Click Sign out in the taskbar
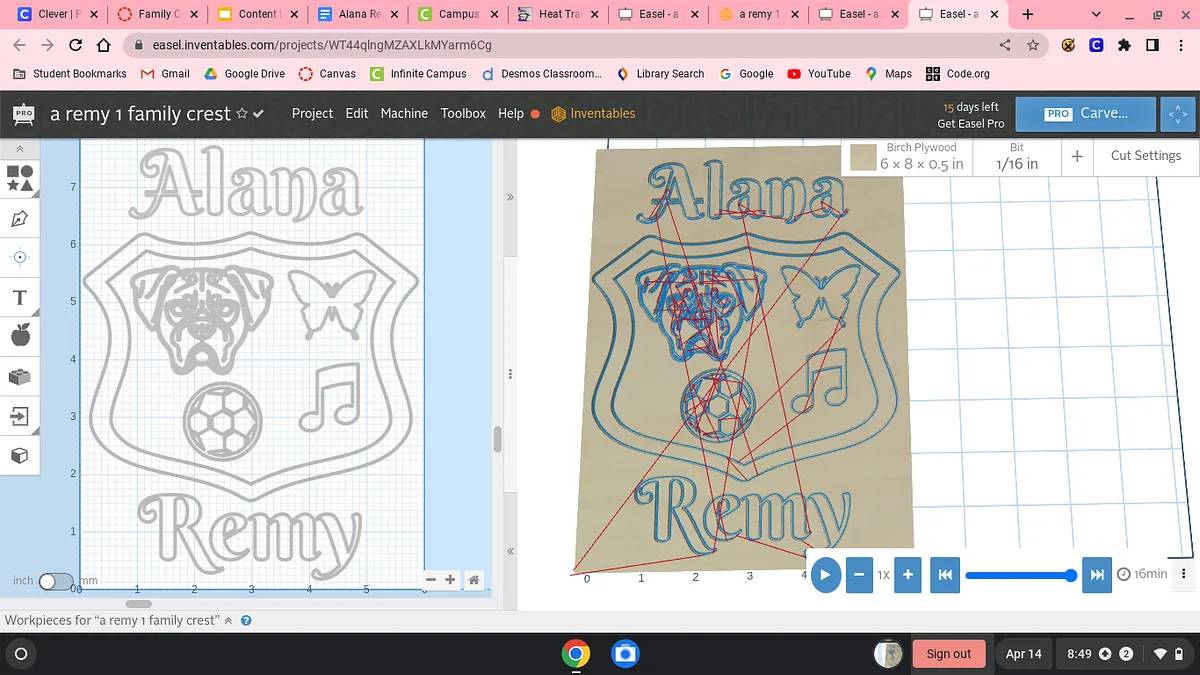The width and height of the screenshot is (1200, 675). pyautogui.click(x=948, y=654)
